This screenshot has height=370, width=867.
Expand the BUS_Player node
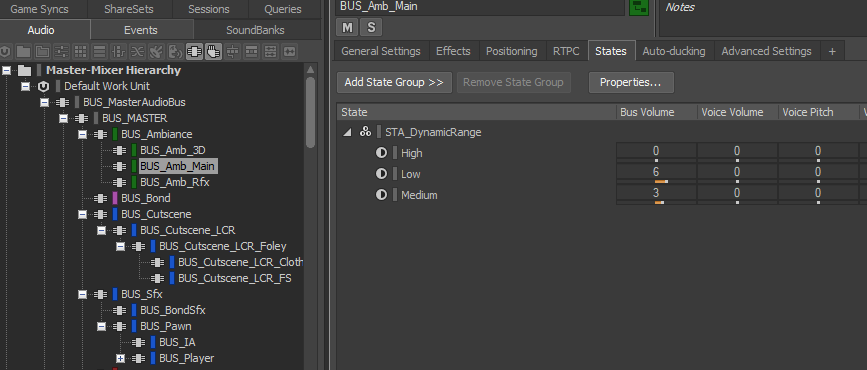click(x=121, y=358)
